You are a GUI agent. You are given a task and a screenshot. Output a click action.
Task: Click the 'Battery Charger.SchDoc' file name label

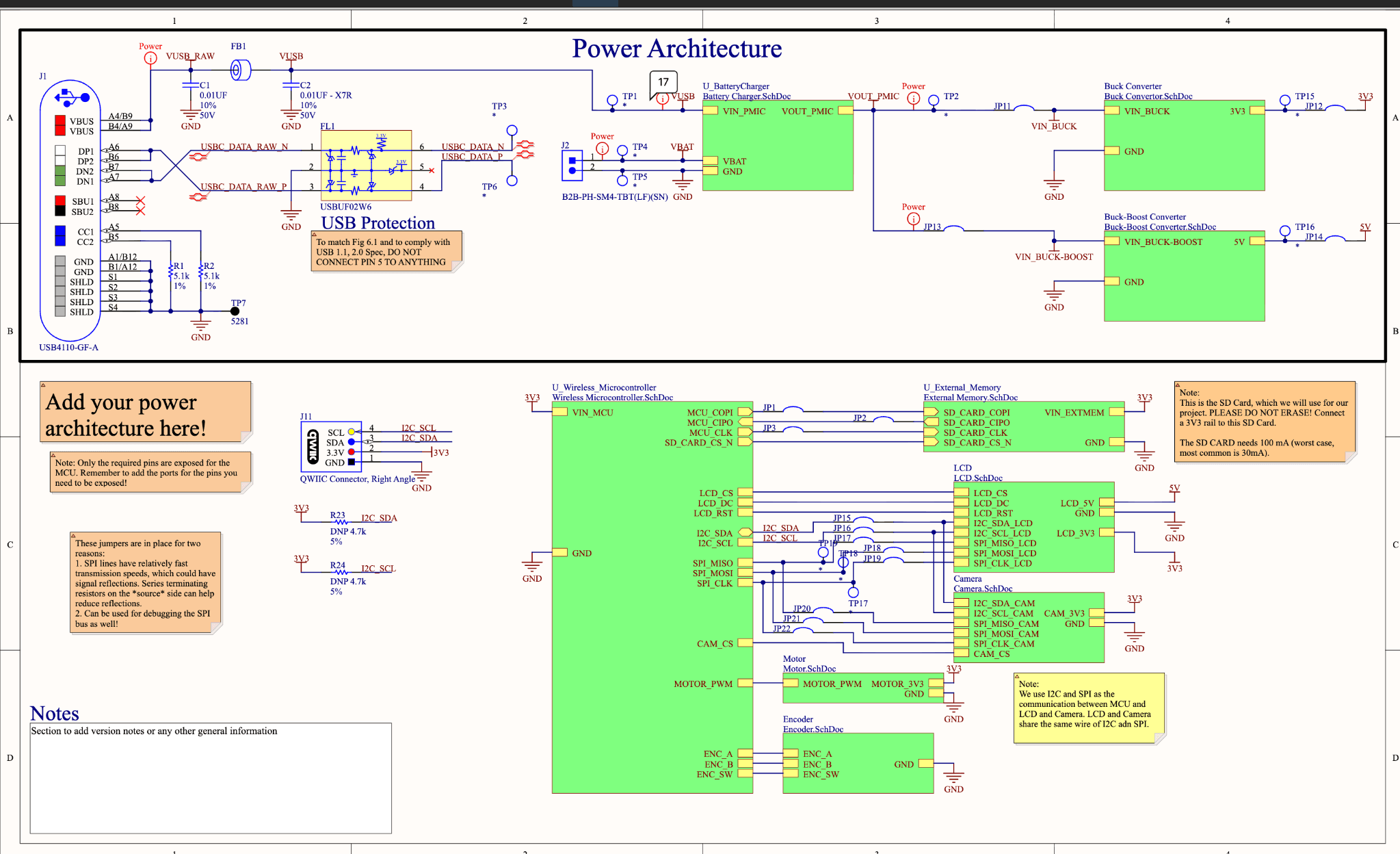coord(746,96)
